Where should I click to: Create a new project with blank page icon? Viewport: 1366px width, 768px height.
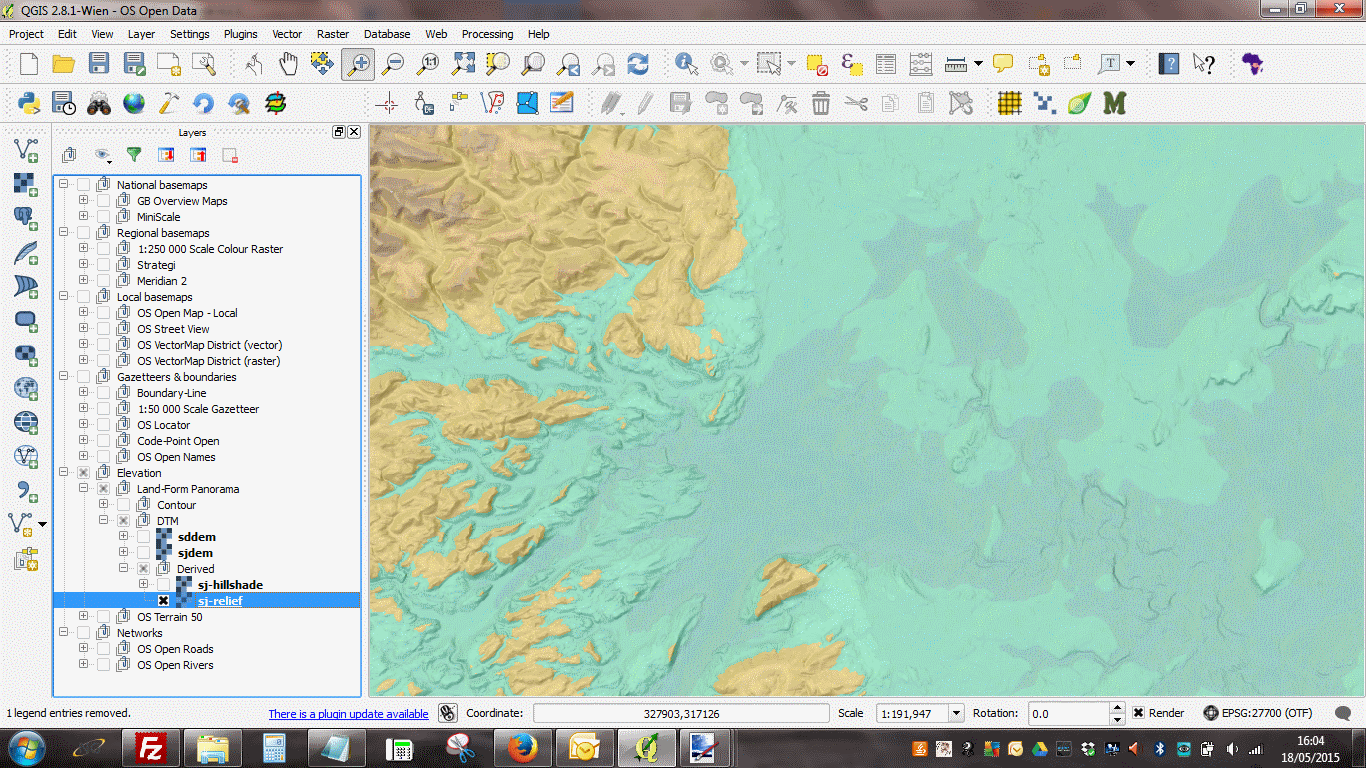coord(29,64)
